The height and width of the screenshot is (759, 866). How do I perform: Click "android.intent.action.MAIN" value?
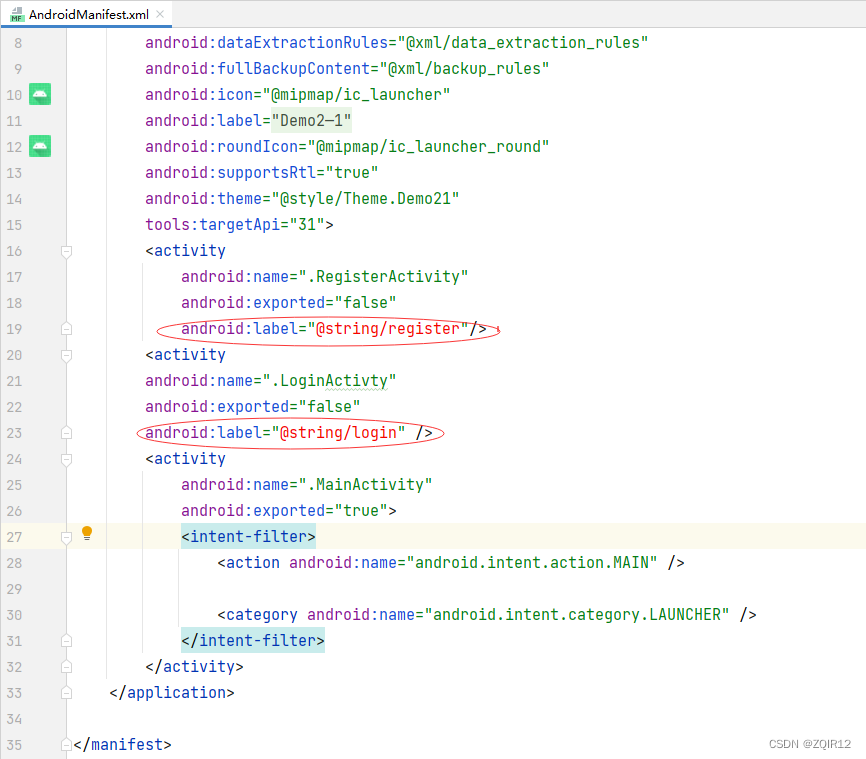click(x=532, y=562)
